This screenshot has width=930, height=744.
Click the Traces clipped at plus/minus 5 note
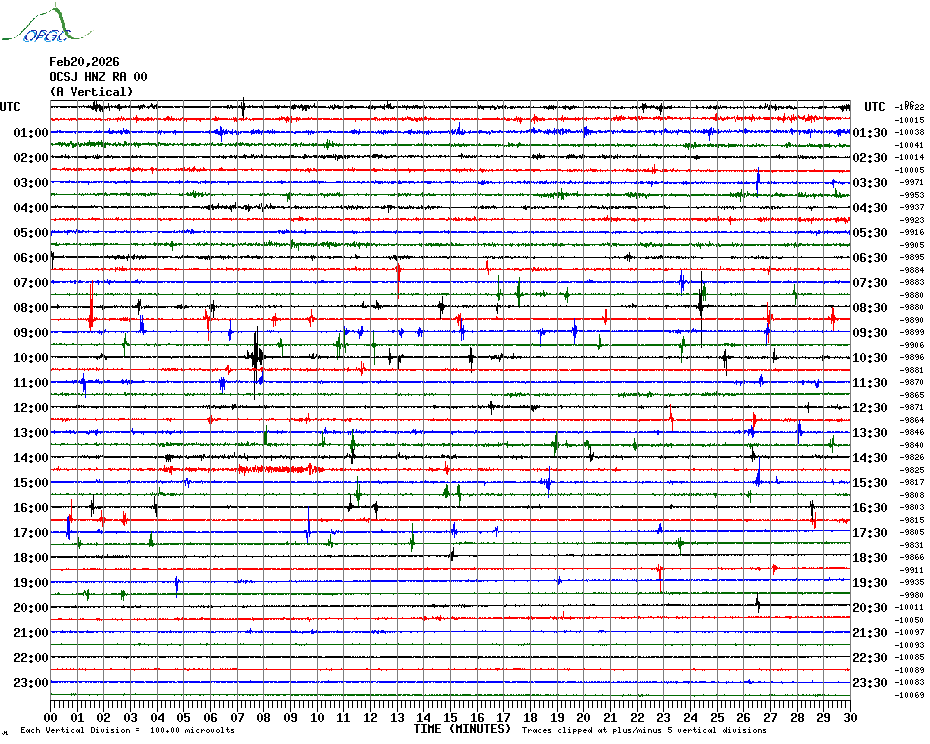644,730
